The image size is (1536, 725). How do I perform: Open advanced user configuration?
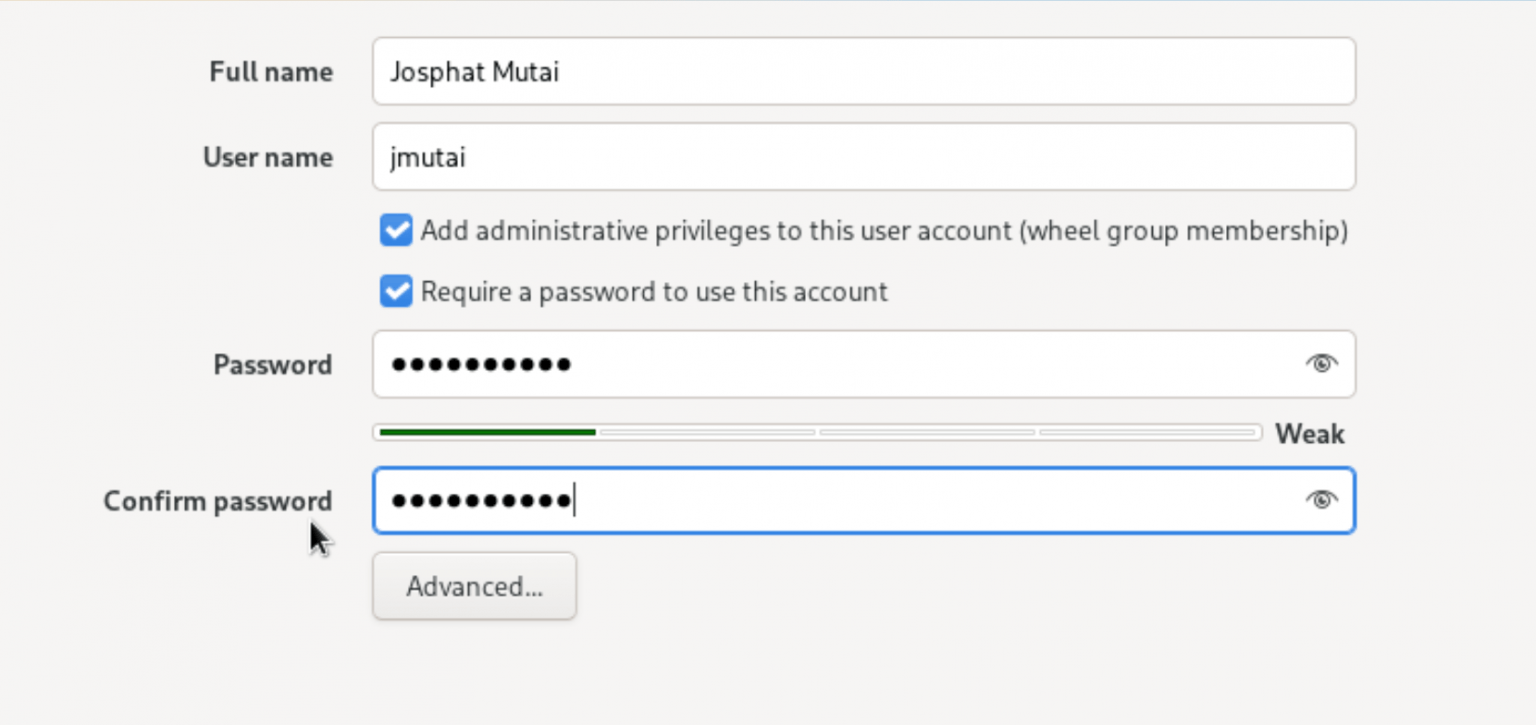click(474, 586)
